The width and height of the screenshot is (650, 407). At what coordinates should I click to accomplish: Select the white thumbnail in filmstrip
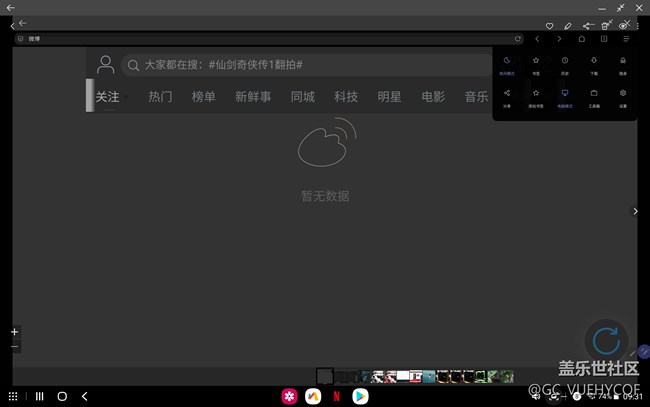403,376
